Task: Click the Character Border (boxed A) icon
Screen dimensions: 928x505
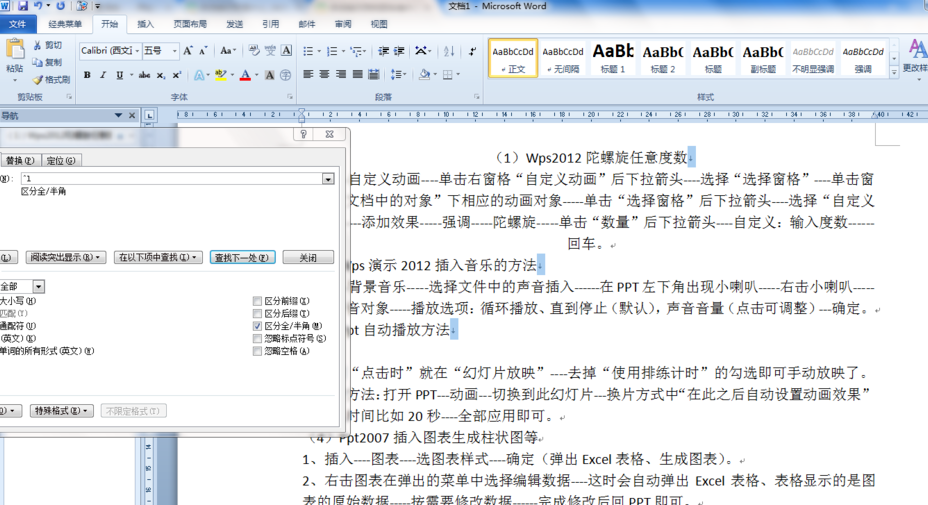Action: tap(286, 51)
